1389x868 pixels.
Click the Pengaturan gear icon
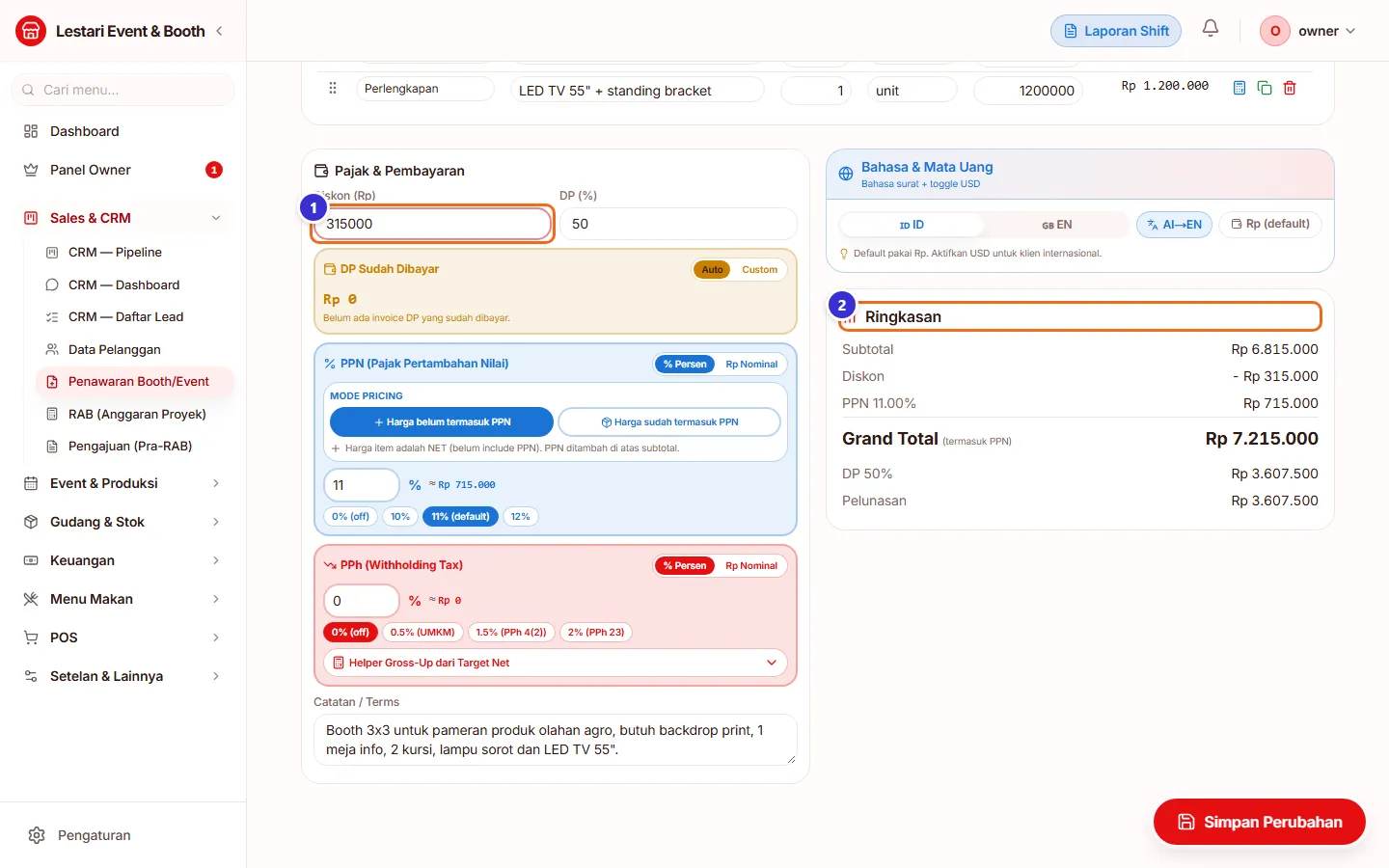click(x=37, y=835)
